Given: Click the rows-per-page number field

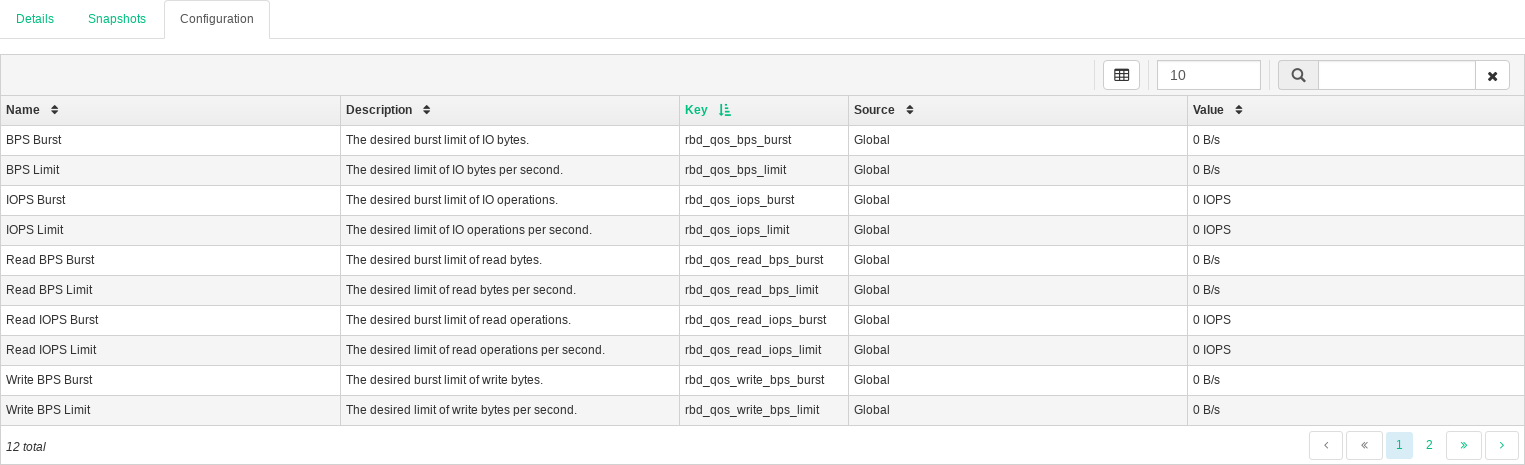Looking at the screenshot, I should [1208, 75].
